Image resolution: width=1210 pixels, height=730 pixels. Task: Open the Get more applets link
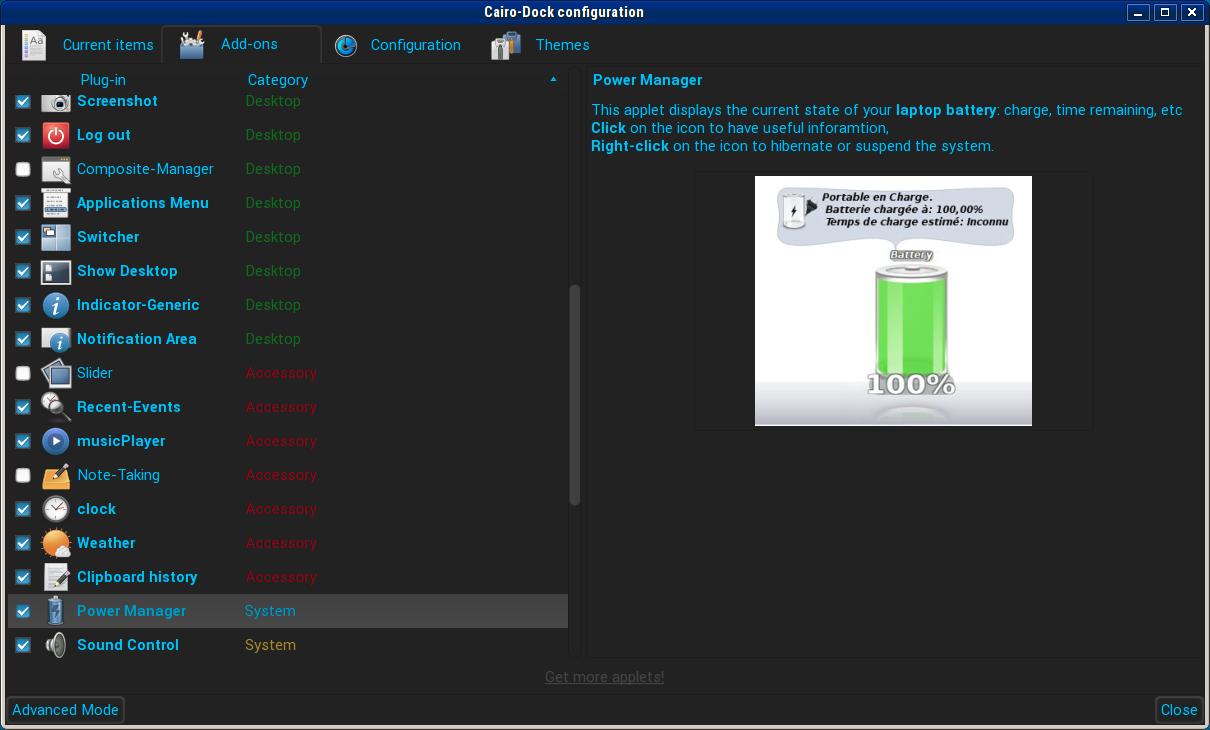[x=604, y=677]
